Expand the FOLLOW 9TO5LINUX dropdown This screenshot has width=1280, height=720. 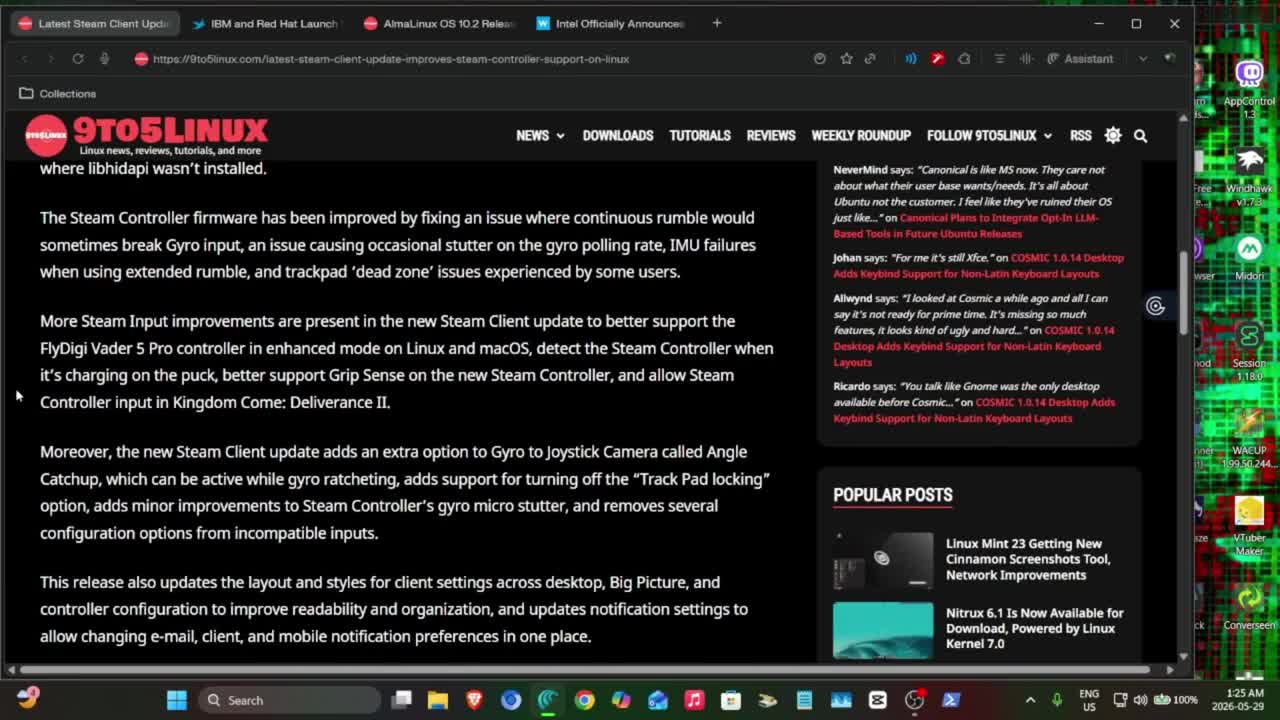coord(989,135)
